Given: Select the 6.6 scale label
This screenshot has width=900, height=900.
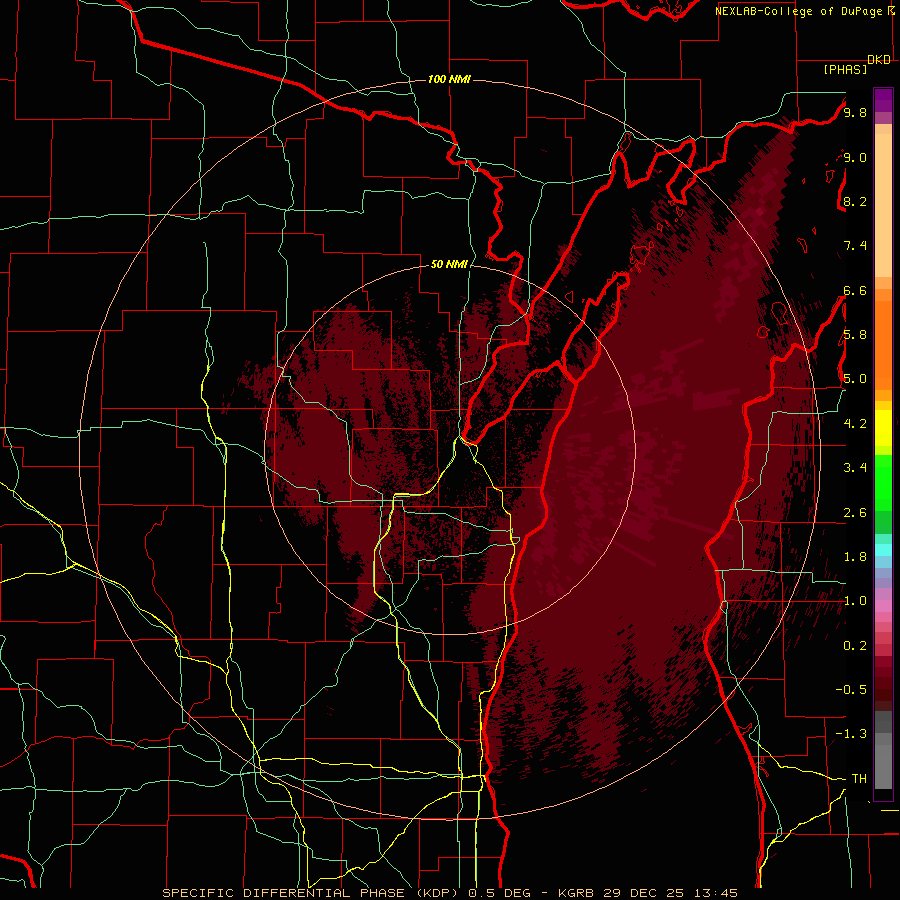Looking at the screenshot, I should [x=855, y=290].
